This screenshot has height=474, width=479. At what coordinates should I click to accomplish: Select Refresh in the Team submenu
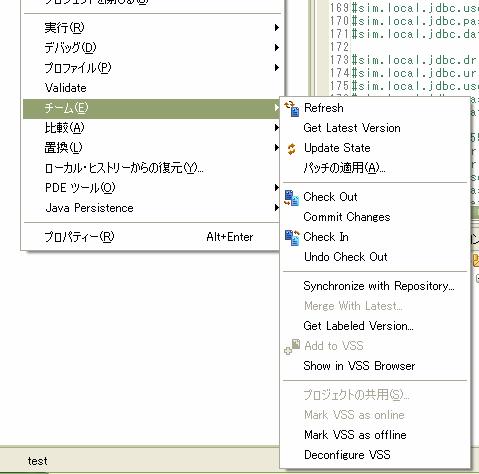point(375,108)
